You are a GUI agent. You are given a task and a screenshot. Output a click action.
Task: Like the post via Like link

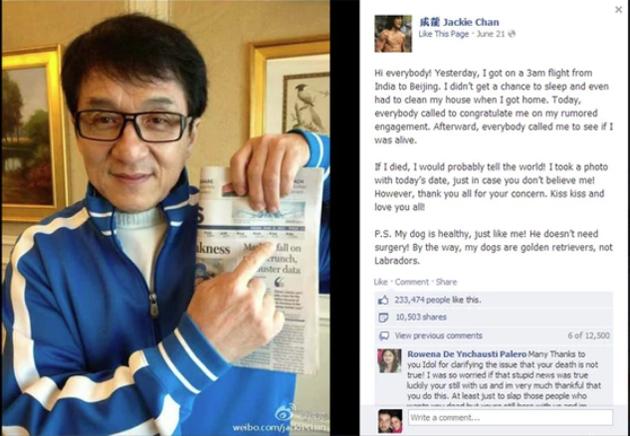click(380, 282)
